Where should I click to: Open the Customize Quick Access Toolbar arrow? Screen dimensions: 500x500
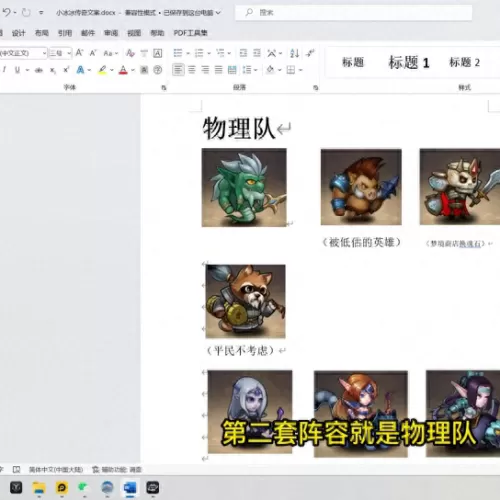(41, 13)
